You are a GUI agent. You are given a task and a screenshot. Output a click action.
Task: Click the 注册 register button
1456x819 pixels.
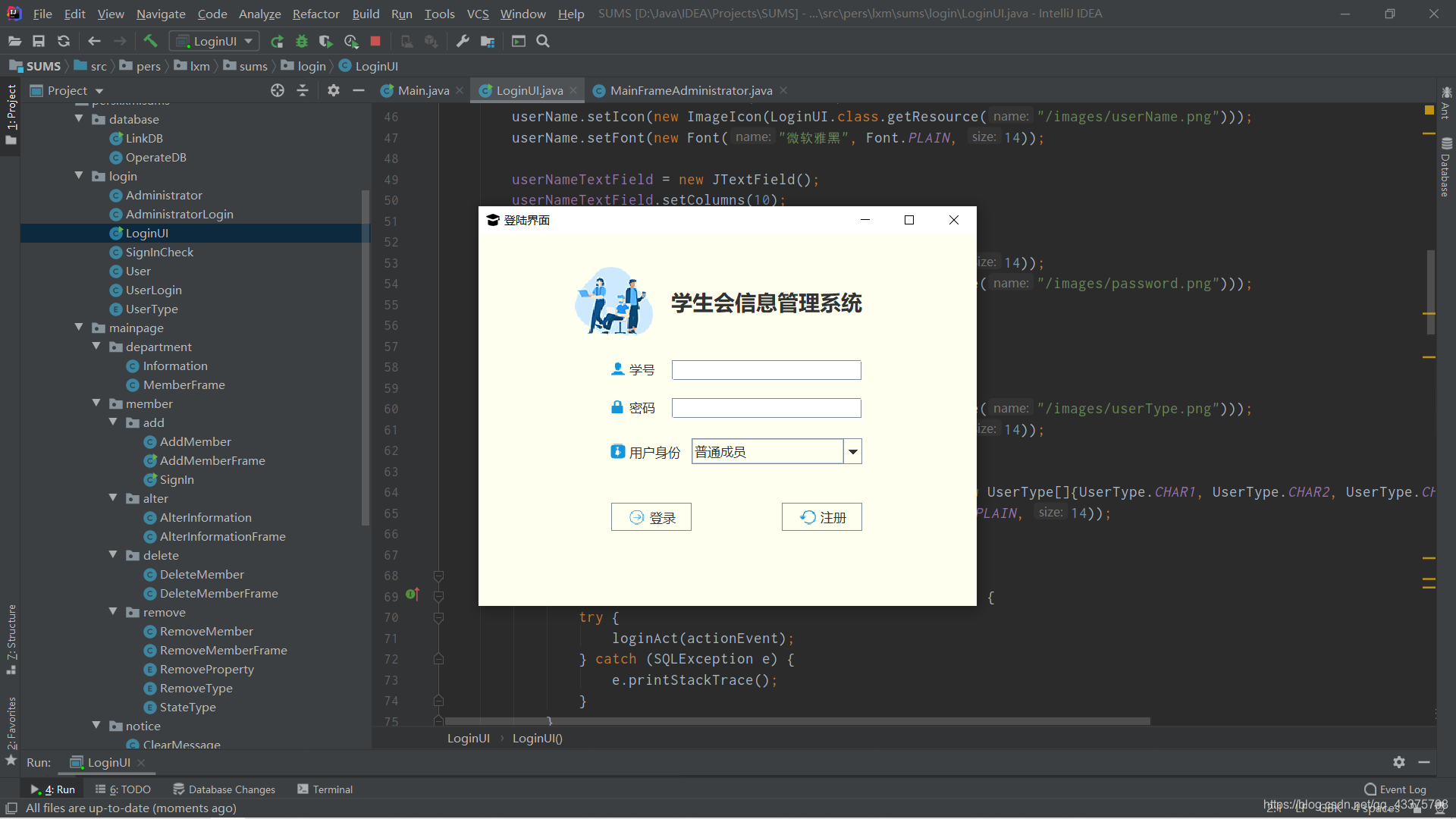(822, 517)
